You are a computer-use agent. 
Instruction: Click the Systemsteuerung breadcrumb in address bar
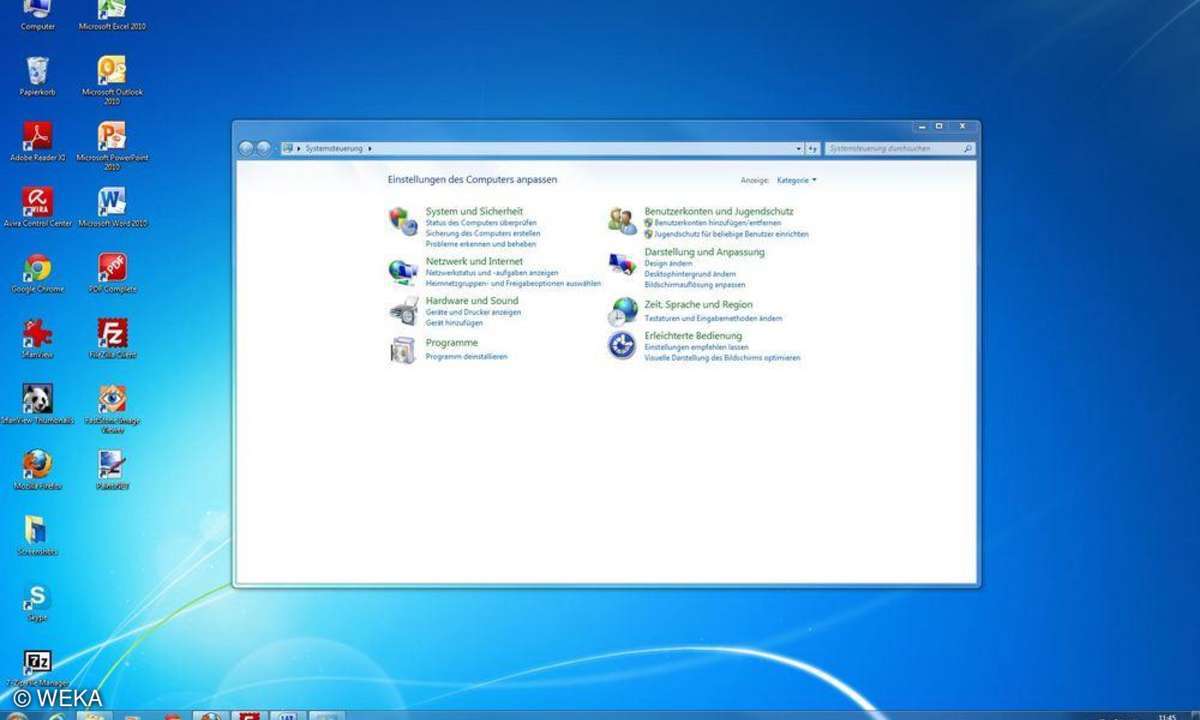[x=334, y=148]
